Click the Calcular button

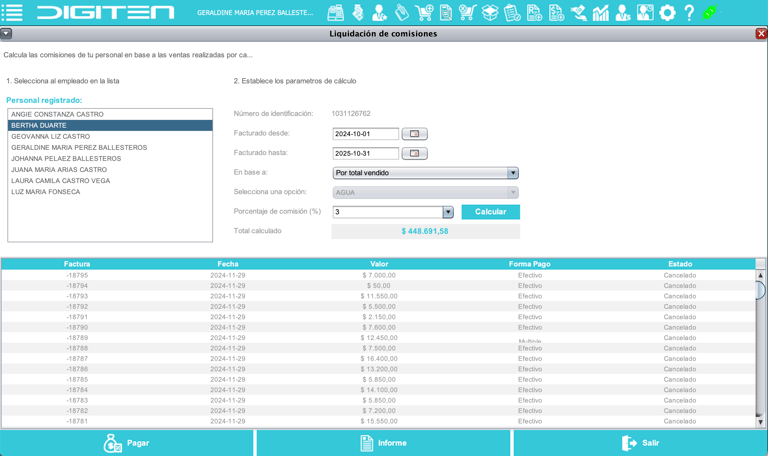[490, 212]
